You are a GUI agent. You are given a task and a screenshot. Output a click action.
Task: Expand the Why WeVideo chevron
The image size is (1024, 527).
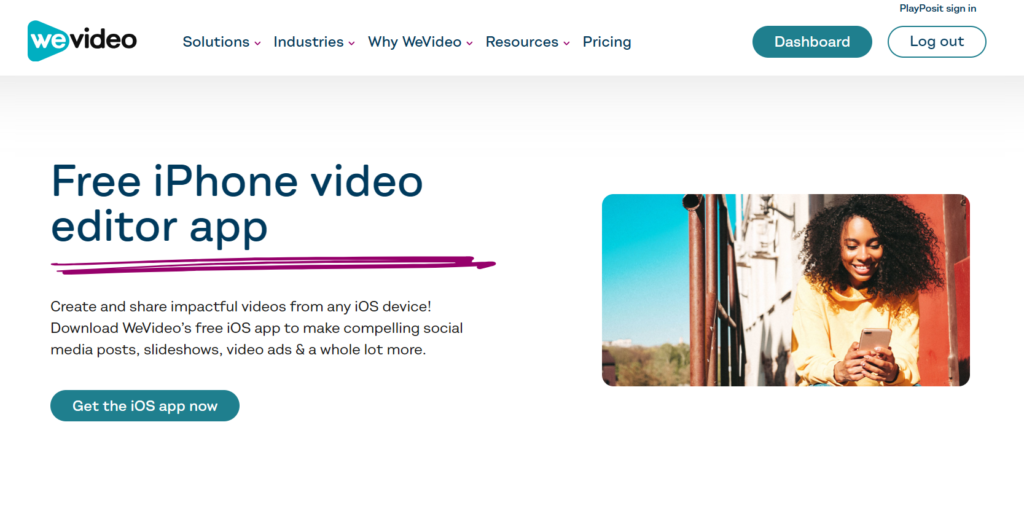(x=469, y=43)
